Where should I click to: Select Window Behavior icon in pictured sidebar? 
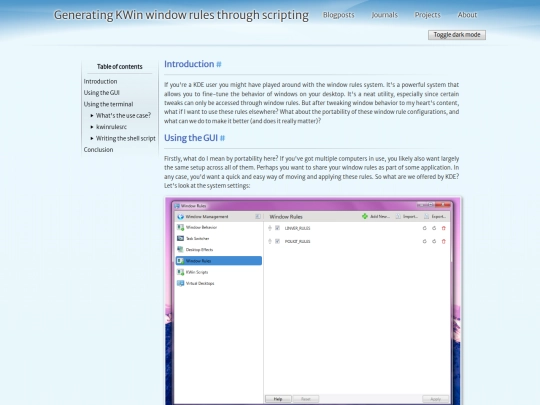(x=180, y=227)
